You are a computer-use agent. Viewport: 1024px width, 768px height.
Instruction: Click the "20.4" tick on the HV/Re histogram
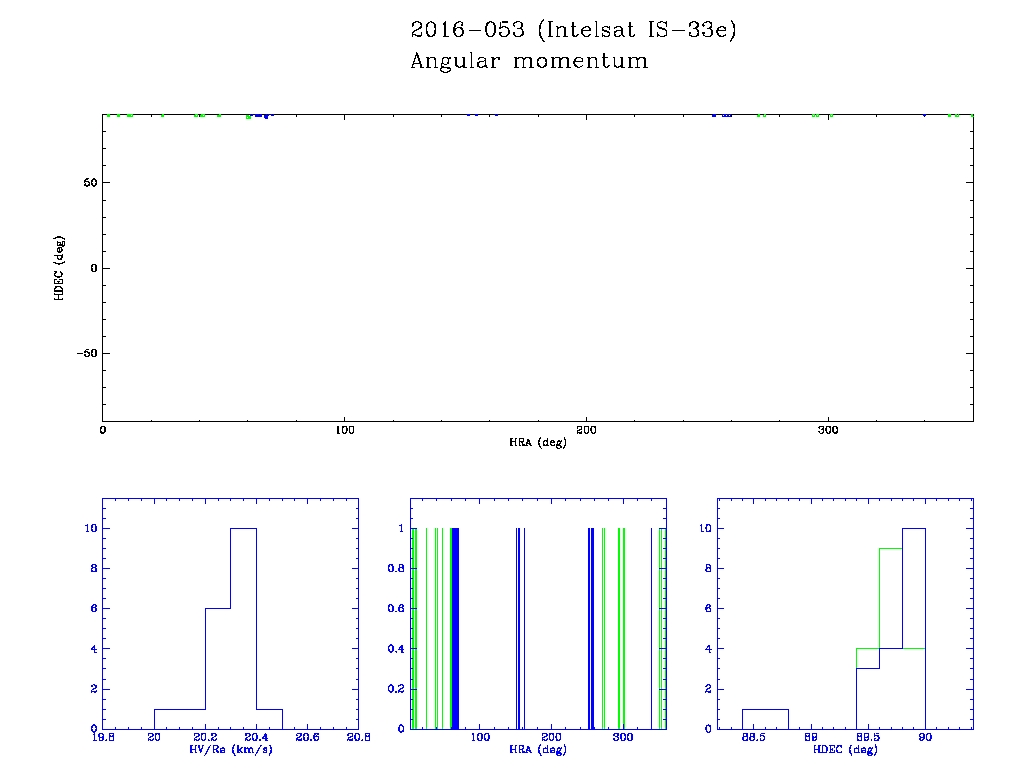256,737
